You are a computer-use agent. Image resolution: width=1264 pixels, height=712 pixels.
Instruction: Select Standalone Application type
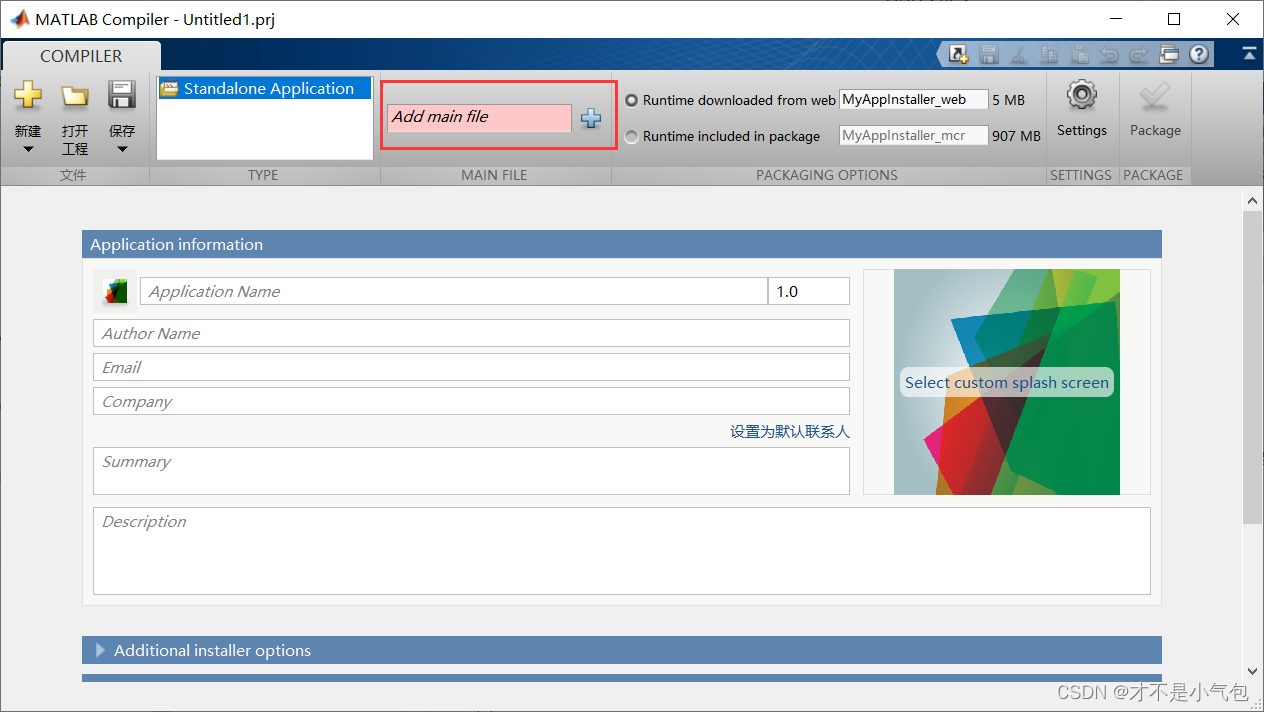click(265, 89)
